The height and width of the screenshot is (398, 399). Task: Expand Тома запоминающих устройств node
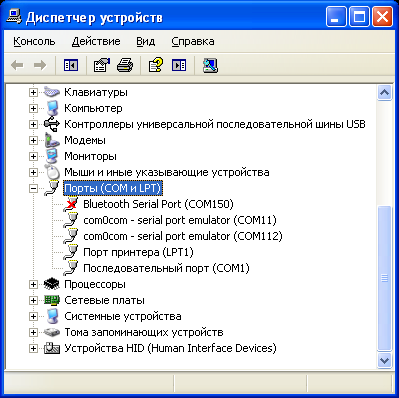click(x=33, y=332)
